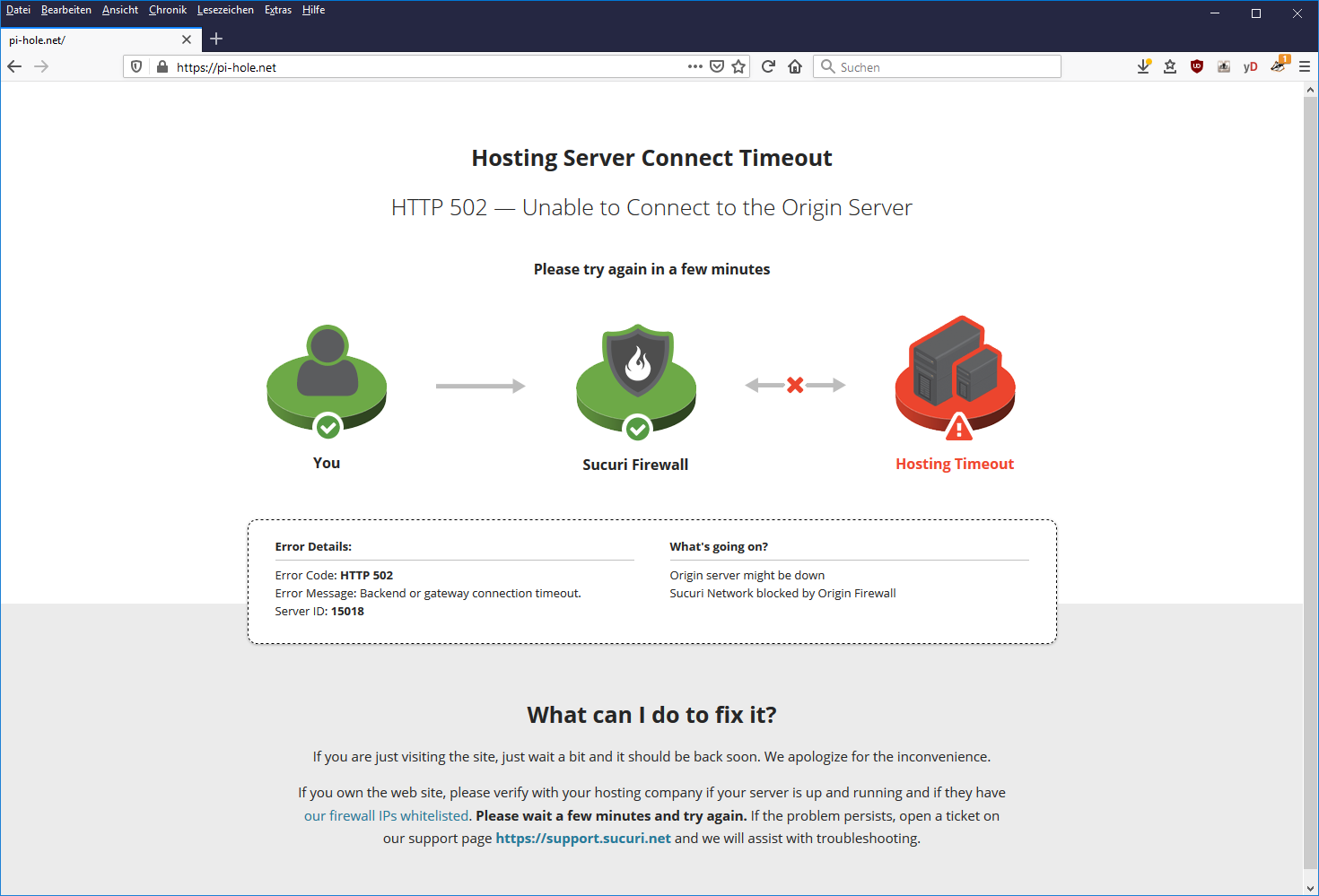Close the pi-hole.net tab
Viewport: 1319px width, 896px height.
[x=187, y=39]
